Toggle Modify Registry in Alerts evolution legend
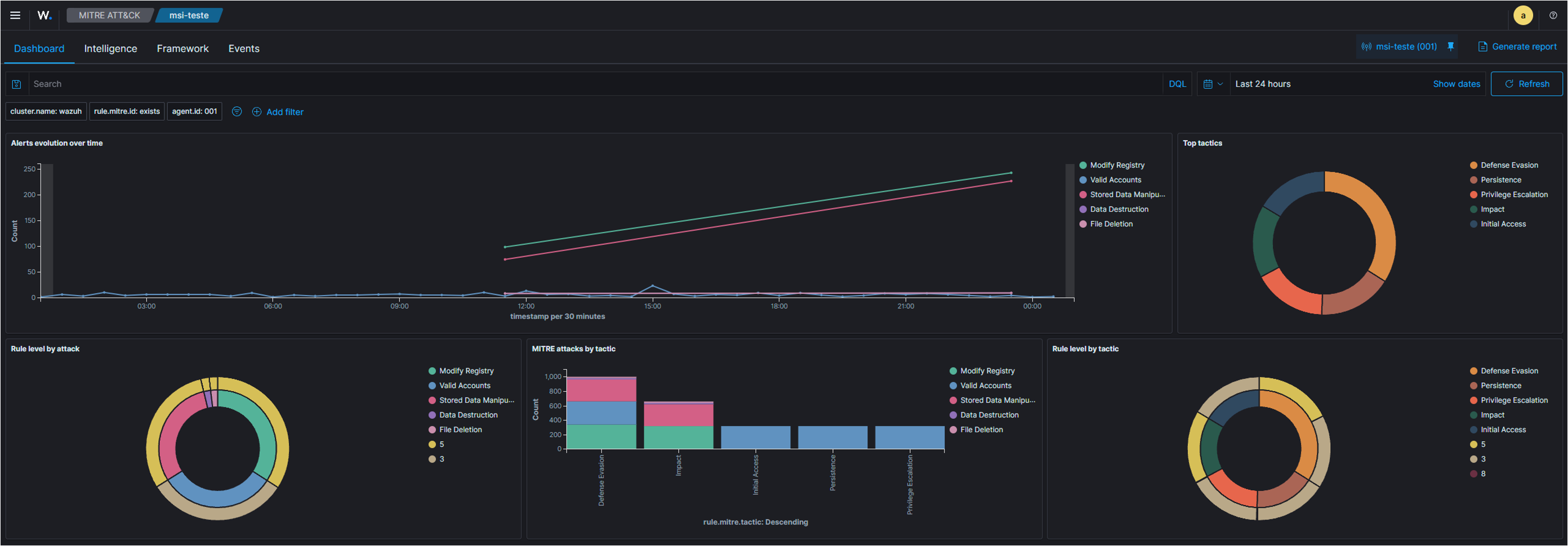 click(1111, 165)
